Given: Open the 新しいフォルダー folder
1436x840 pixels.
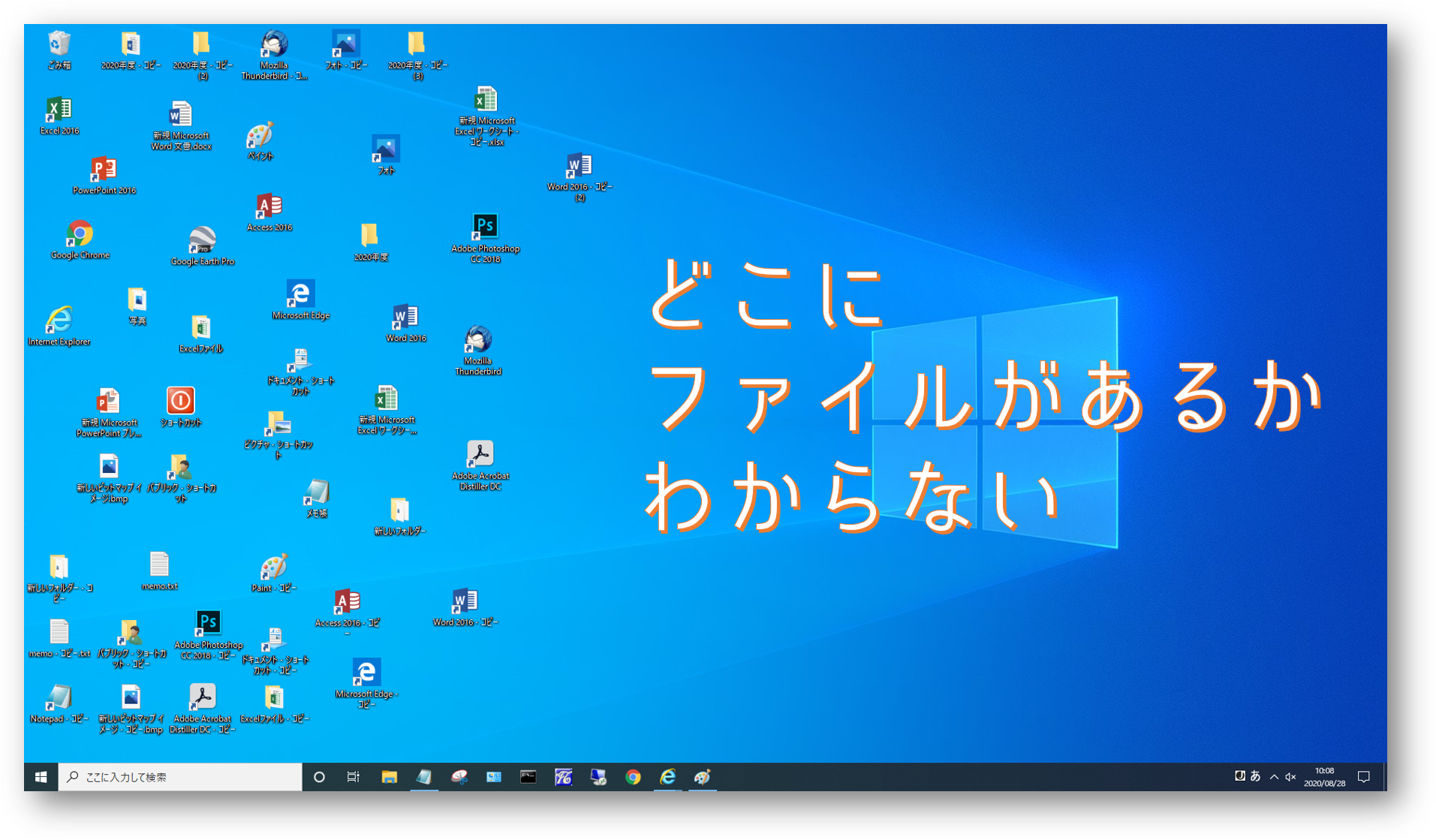Looking at the screenshot, I should pyautogui.click(x=399, y=516).
